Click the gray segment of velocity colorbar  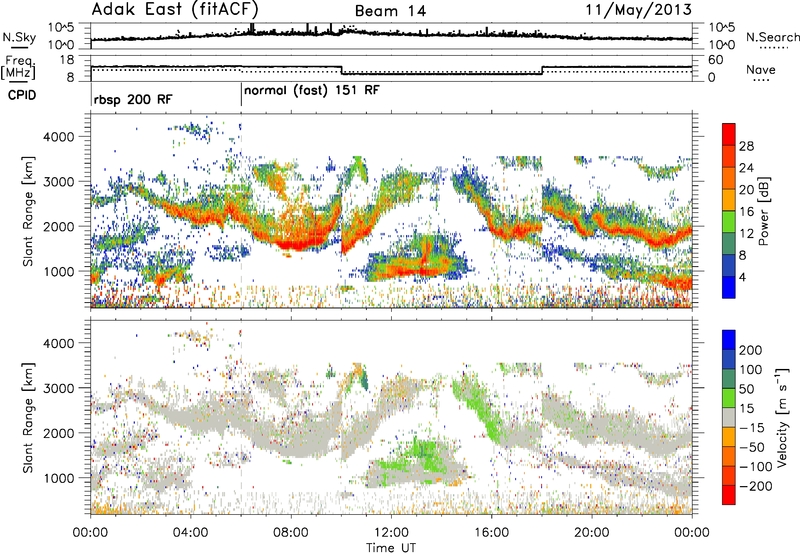pos(729,417)
